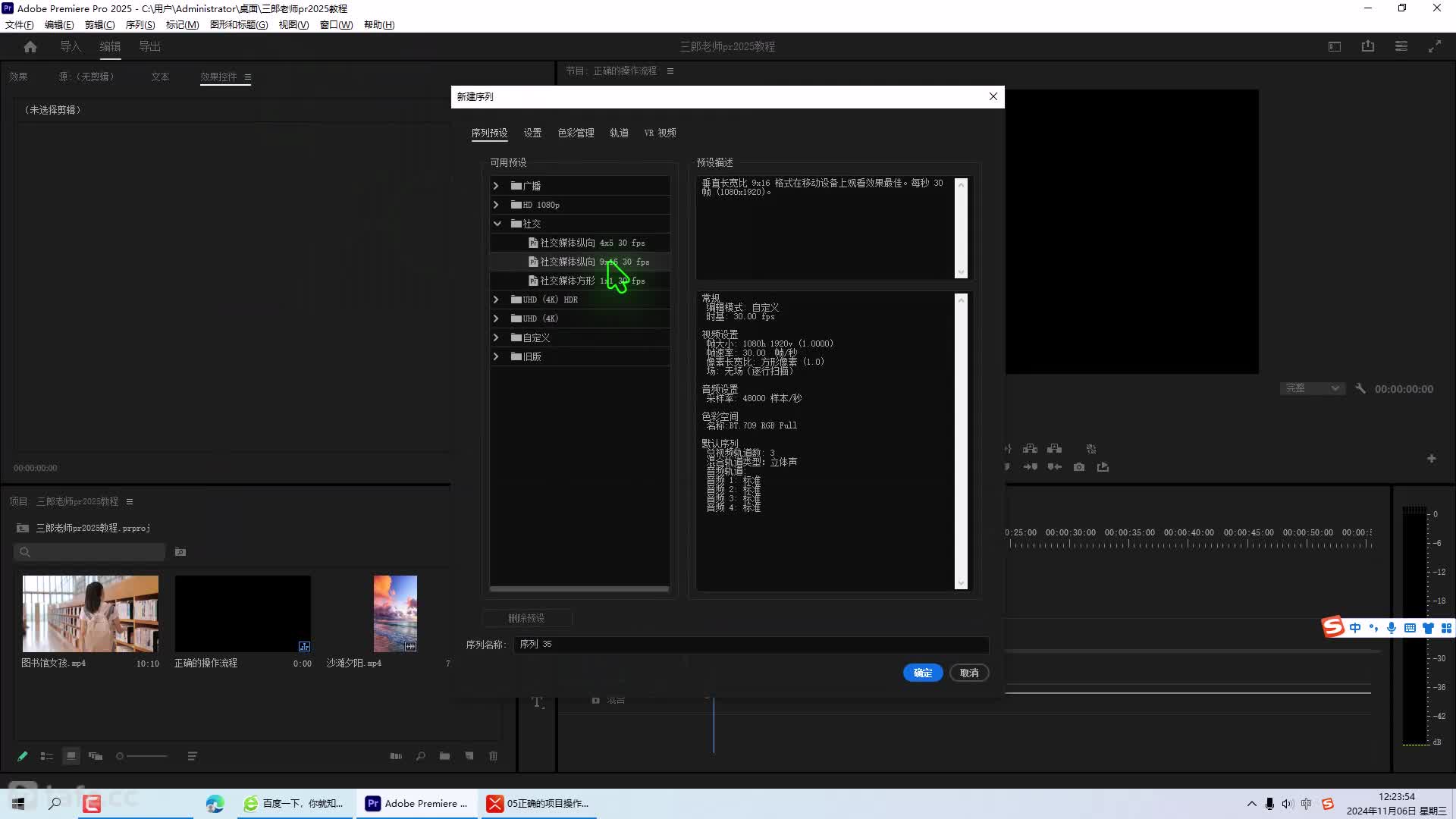The height and width of the screenshot is (819, 1456).
Task: Expand the HD 1080p presets folder
Action: (497, 205)
